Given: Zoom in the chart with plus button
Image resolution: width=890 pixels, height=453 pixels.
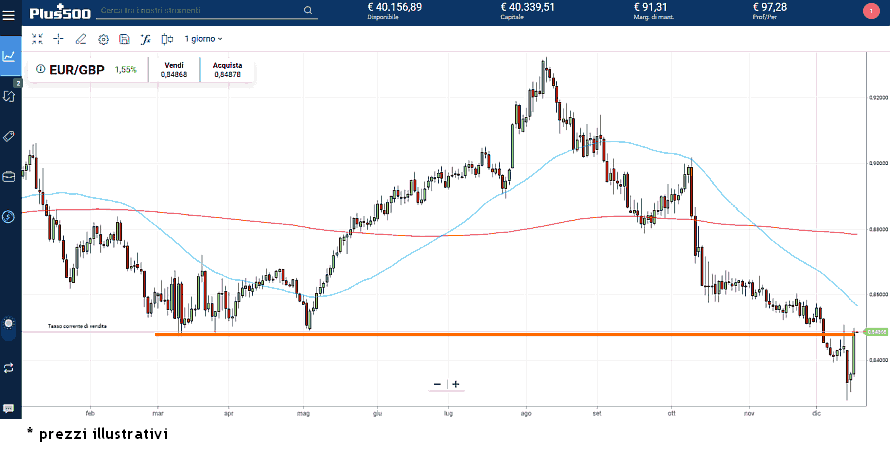Looking at the screenshot, I should [x=456, y=384].
